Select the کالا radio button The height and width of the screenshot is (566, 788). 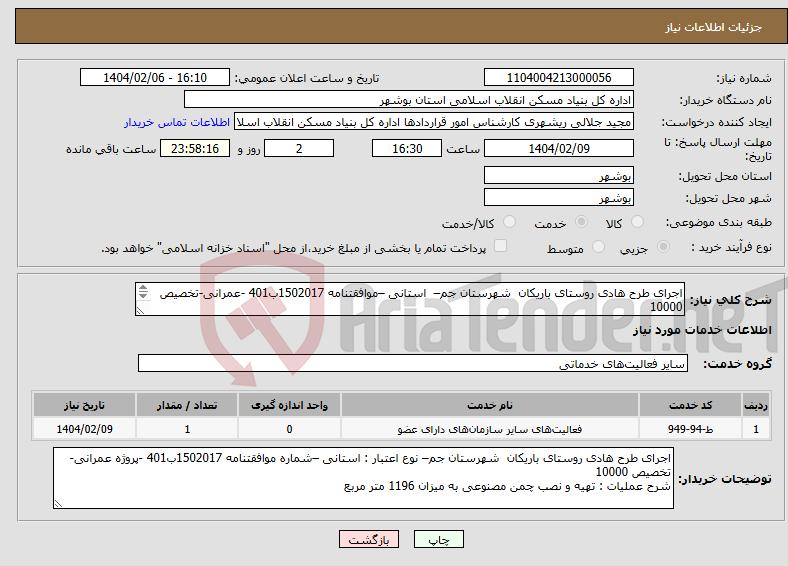[637, 222]
